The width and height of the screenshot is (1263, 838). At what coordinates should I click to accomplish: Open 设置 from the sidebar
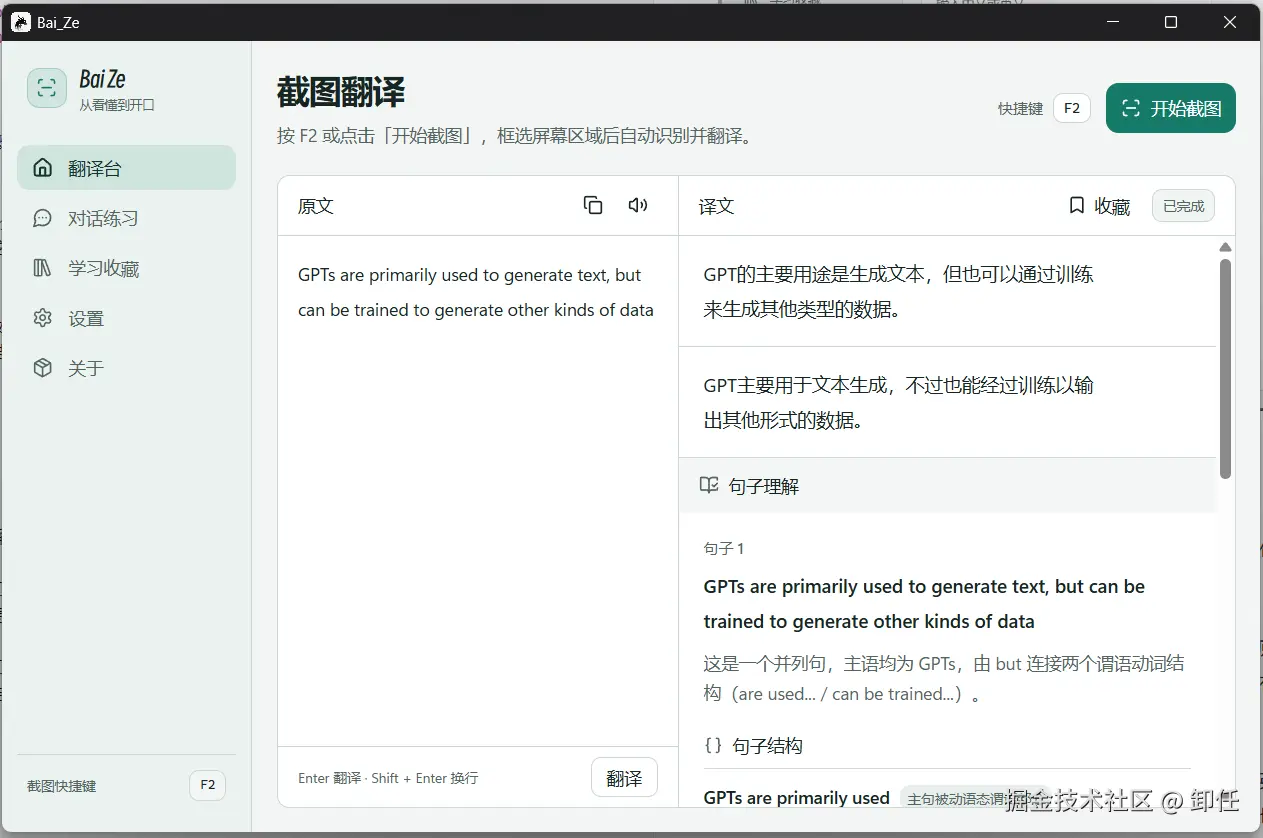click(126, 318)
